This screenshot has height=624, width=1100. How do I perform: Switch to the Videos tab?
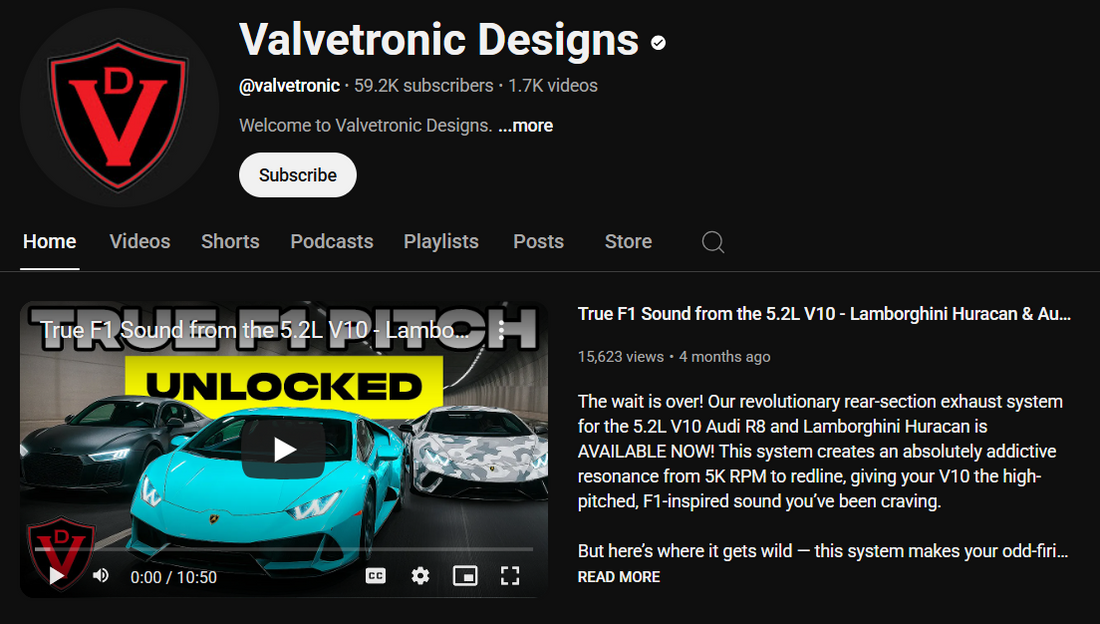pyautogui.click(x=140, y=241)
